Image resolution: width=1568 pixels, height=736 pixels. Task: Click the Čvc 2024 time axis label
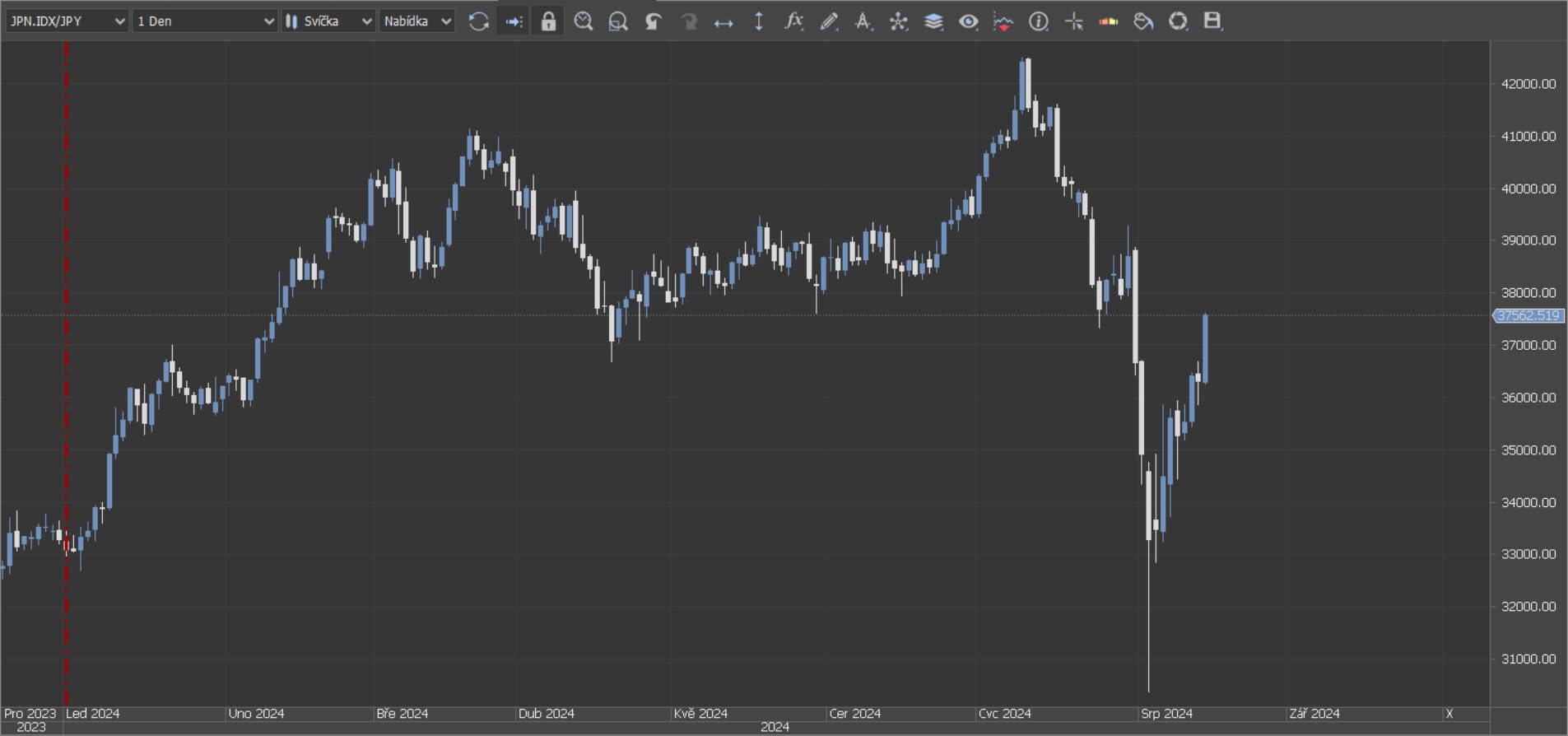(1004, 714)
